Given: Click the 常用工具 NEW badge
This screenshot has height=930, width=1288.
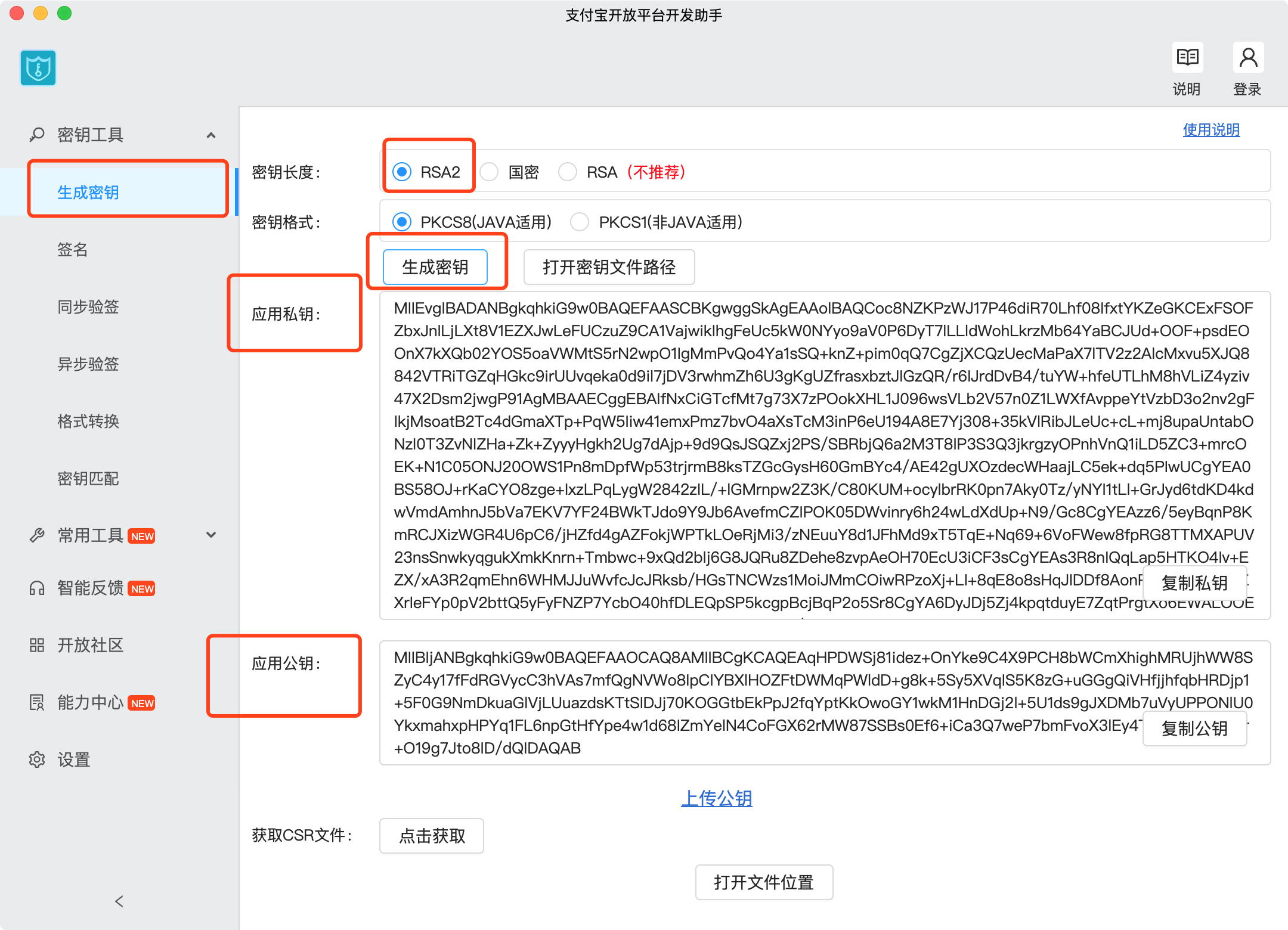Looking at the screenshot, I should click(x=142, y=536).
